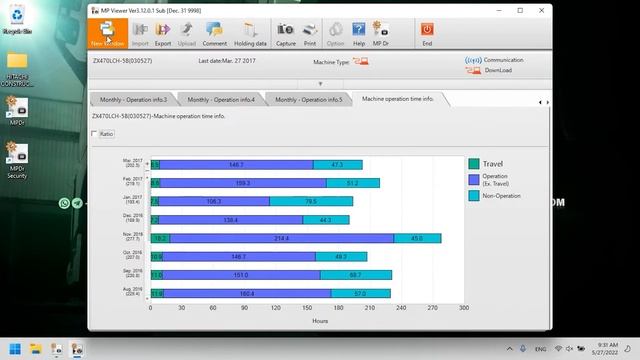Click the Operation (Ex. Travel) legend swatch
Image resolution: width=640 pixels, height=360 pixels.
pos(474,180)
